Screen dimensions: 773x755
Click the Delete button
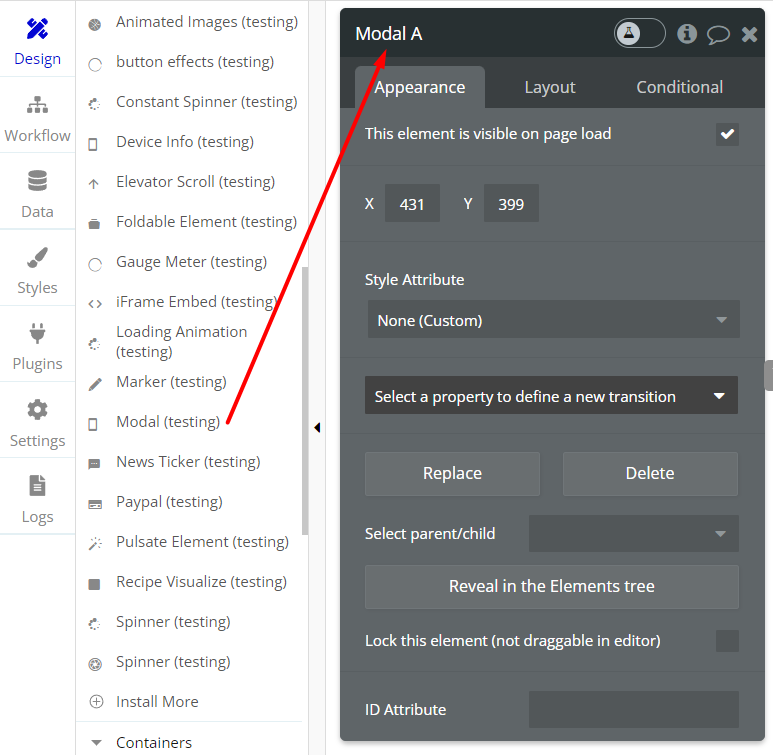(650, 473)
